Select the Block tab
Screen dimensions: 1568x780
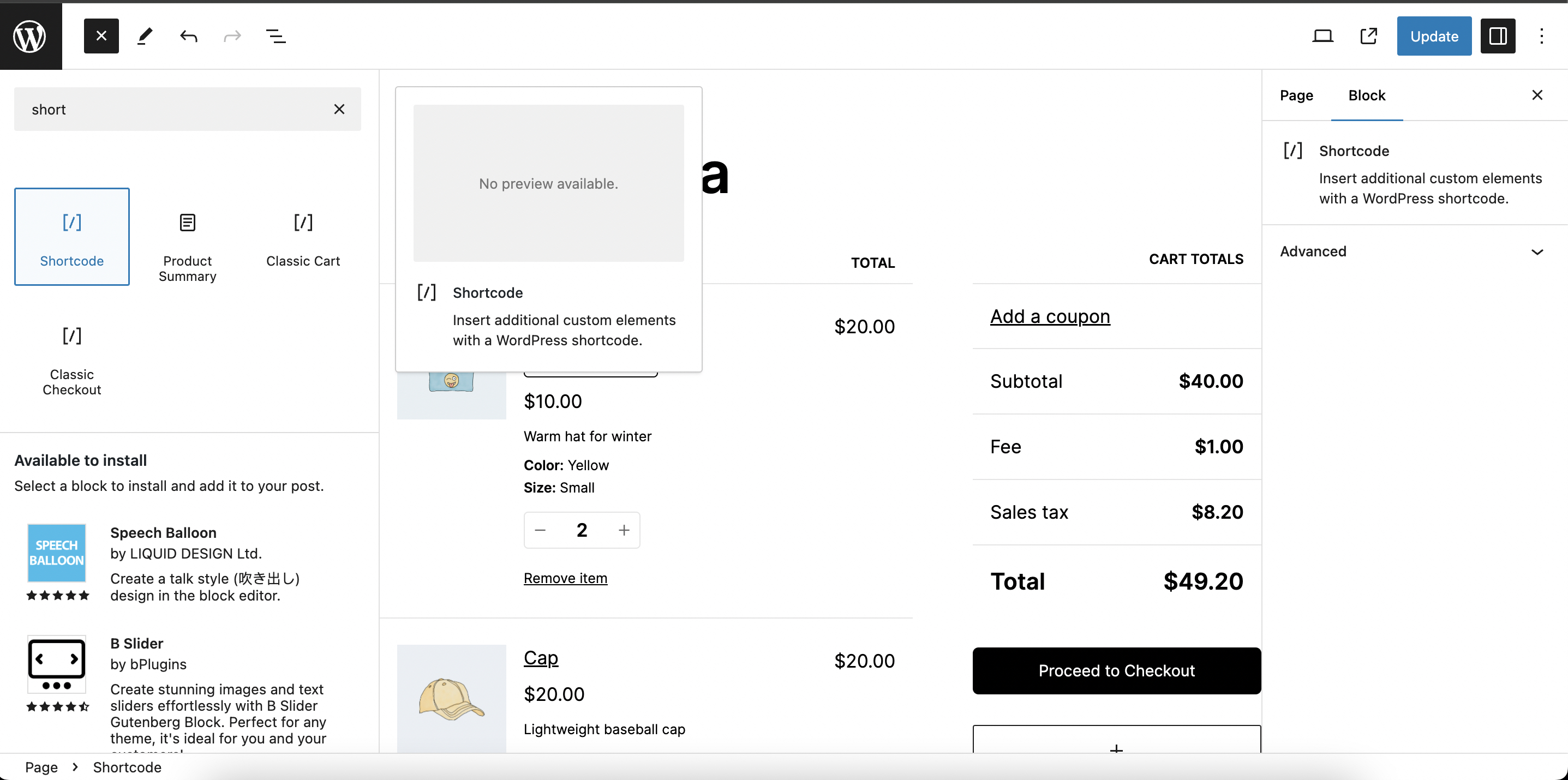pos(1367,95)
